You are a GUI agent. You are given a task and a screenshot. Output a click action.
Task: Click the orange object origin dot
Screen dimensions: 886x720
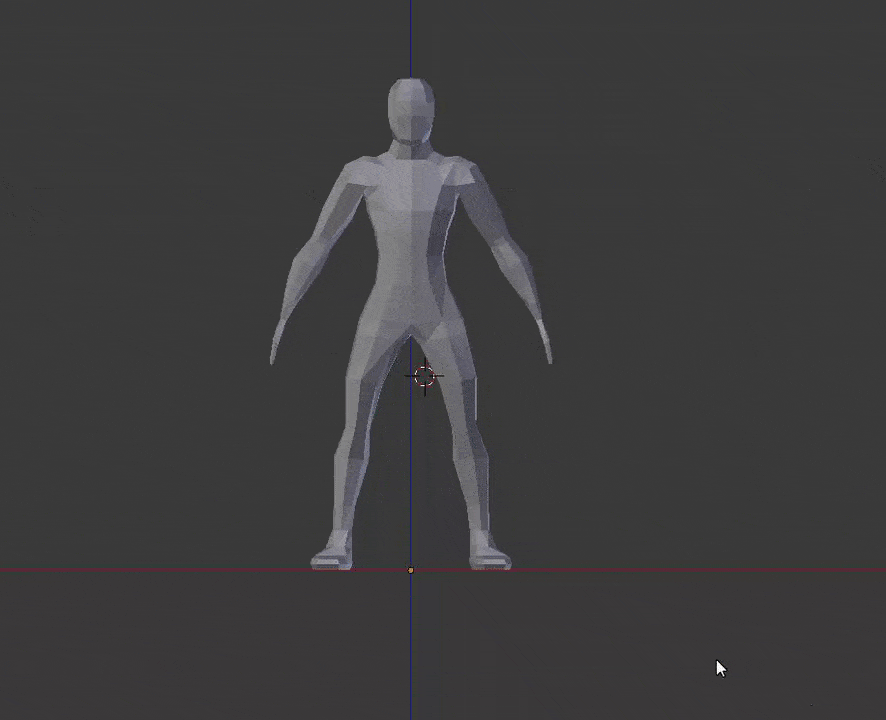(411, 571)
